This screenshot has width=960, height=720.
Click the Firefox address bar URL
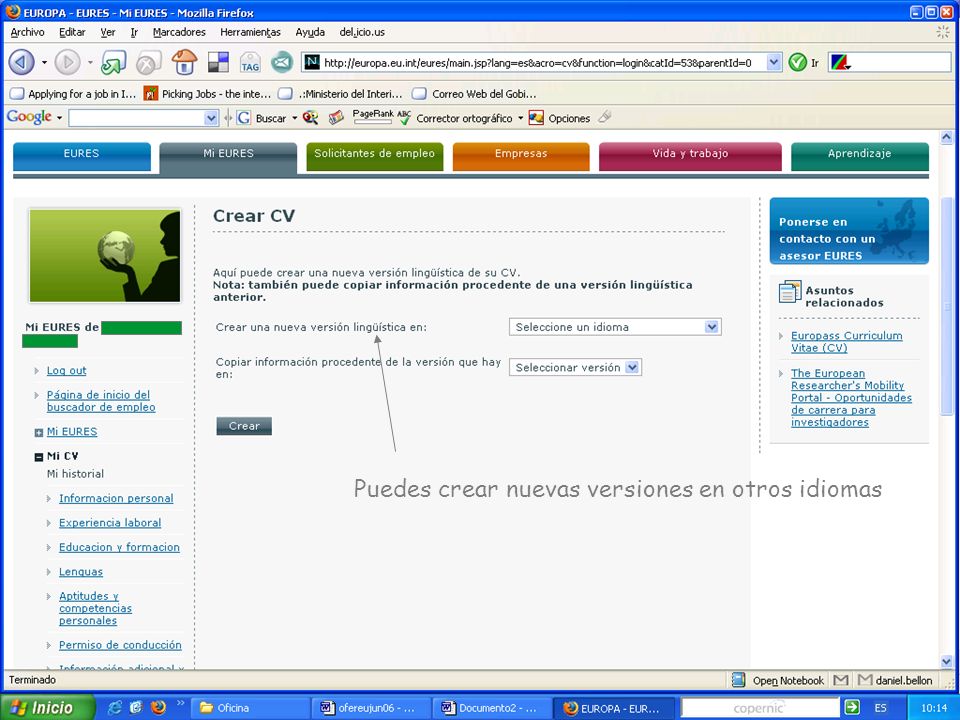tap(537, 62)
